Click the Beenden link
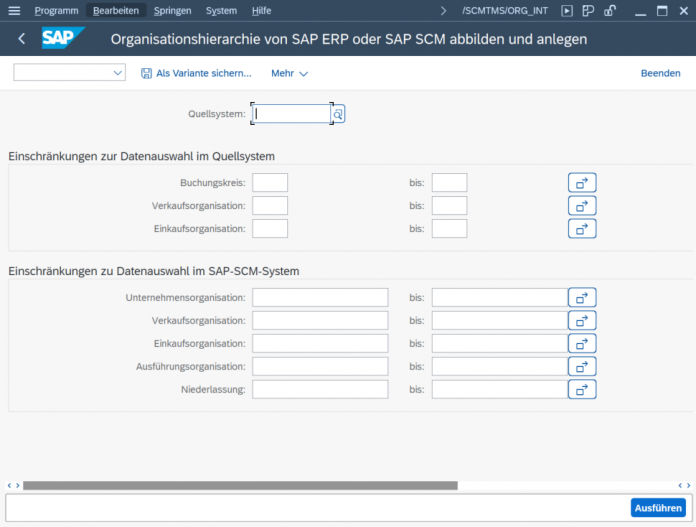The image size is (696, 527). (660, 73)
